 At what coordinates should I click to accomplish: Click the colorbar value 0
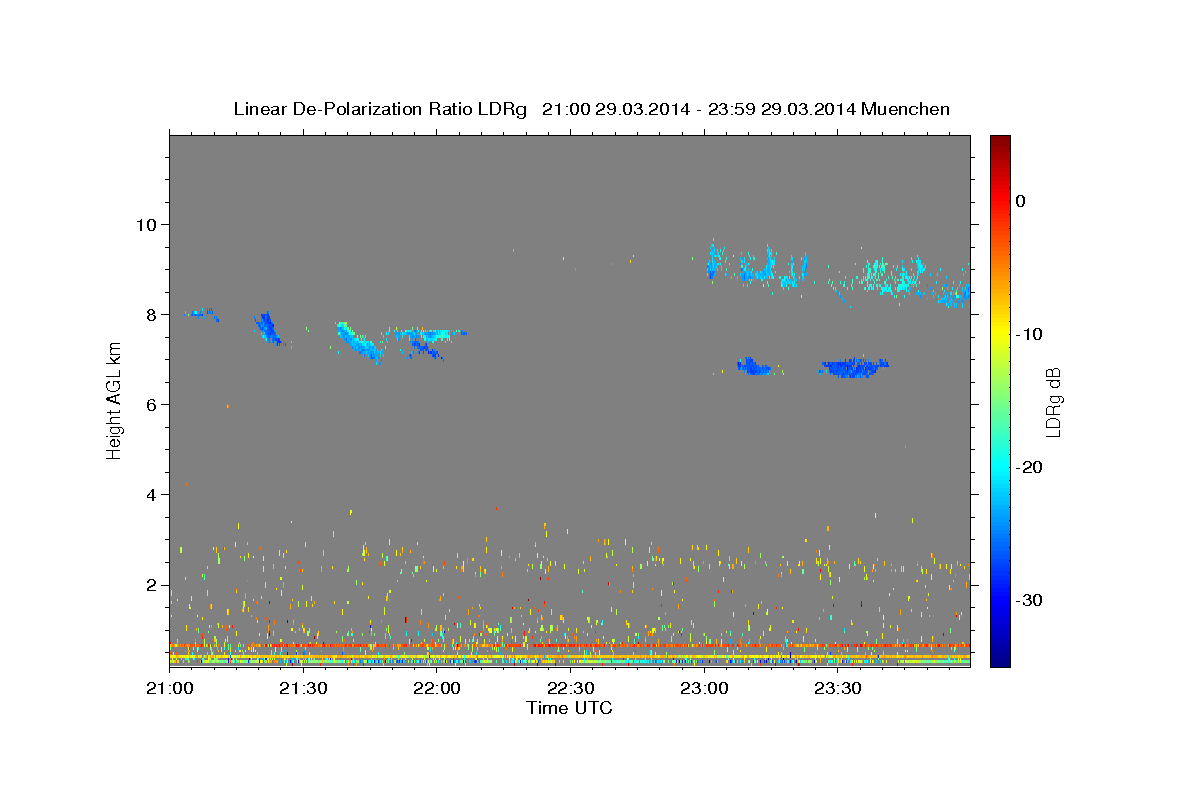click(1021, 201)
